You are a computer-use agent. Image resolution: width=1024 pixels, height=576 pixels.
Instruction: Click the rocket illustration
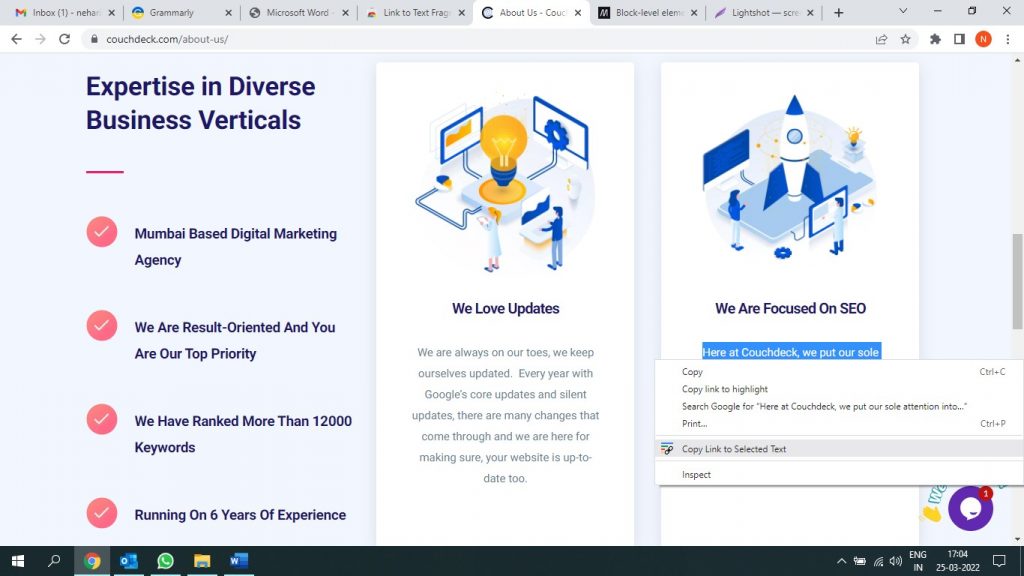[789, 176]
